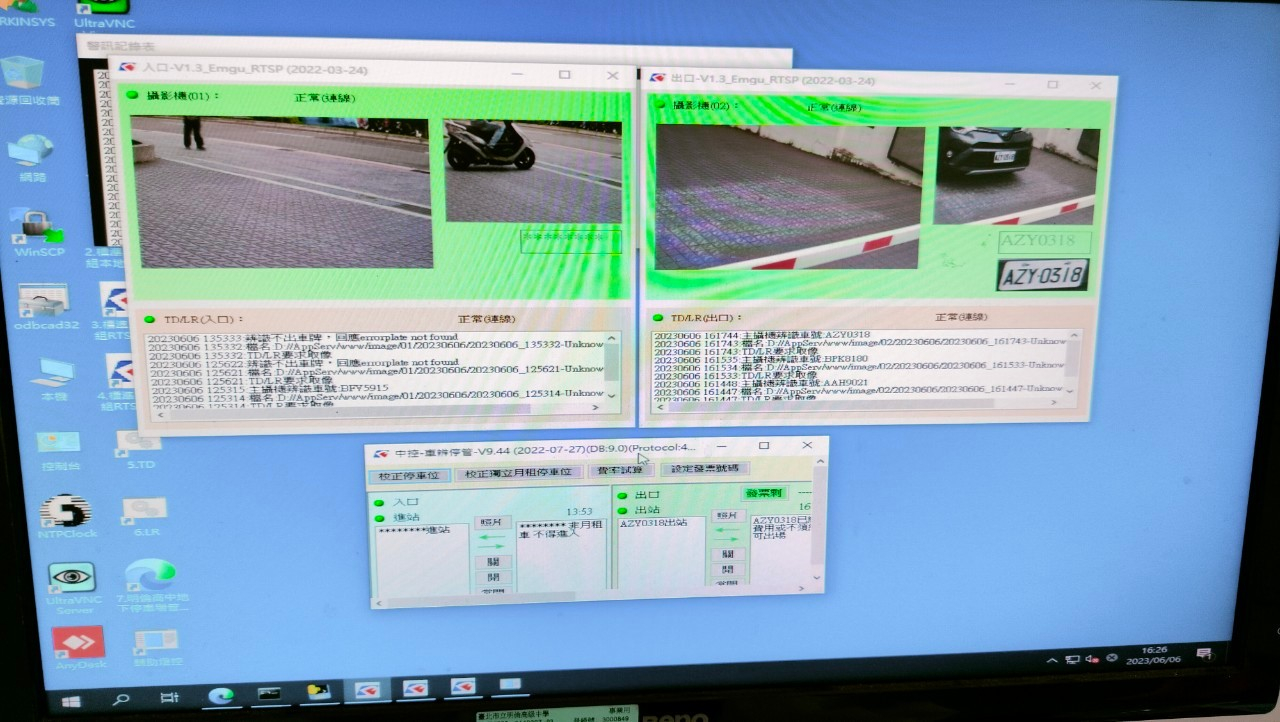Click the green 出站 status indicator light

pos(621,510)
